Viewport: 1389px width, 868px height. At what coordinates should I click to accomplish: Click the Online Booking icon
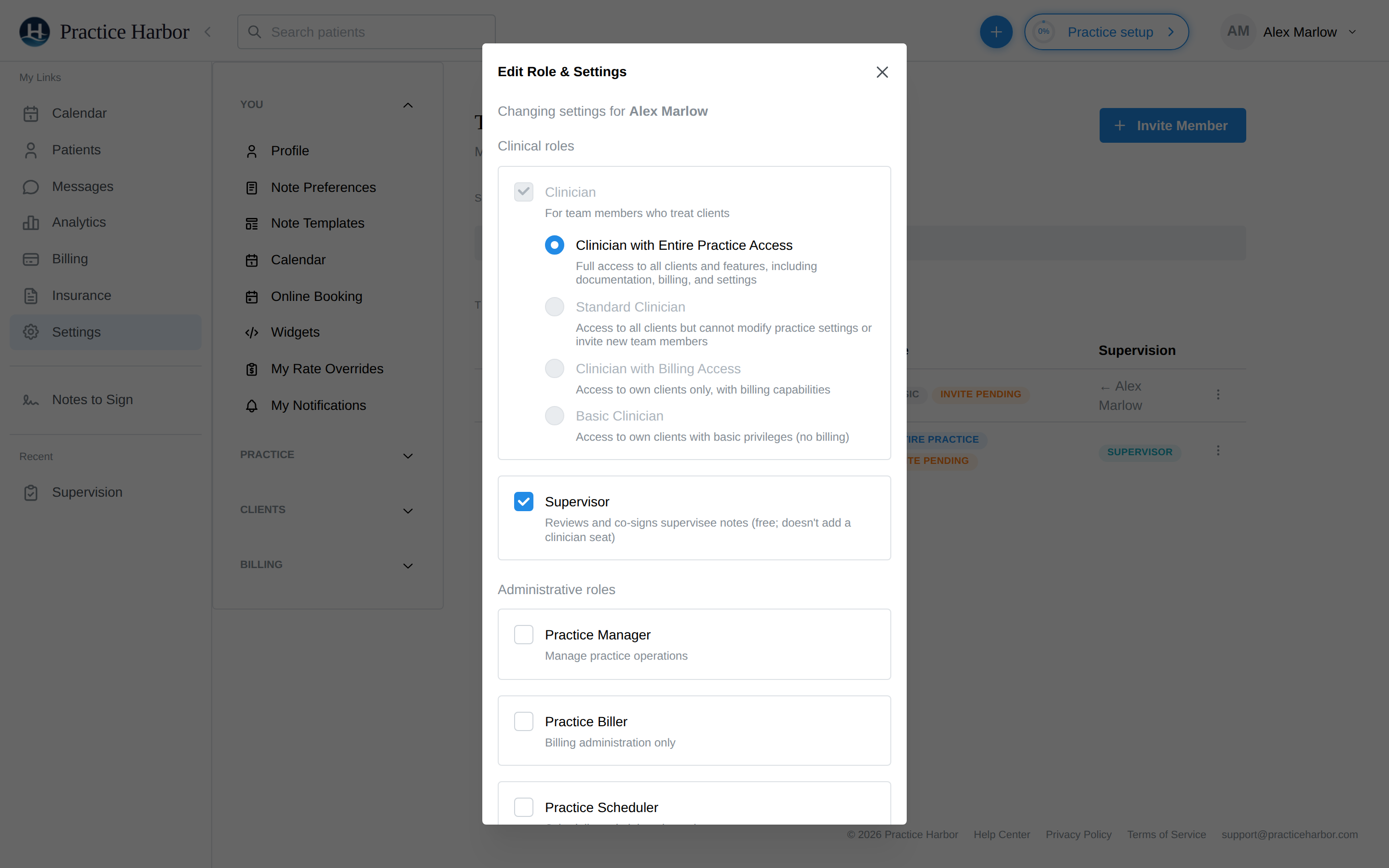251,297
